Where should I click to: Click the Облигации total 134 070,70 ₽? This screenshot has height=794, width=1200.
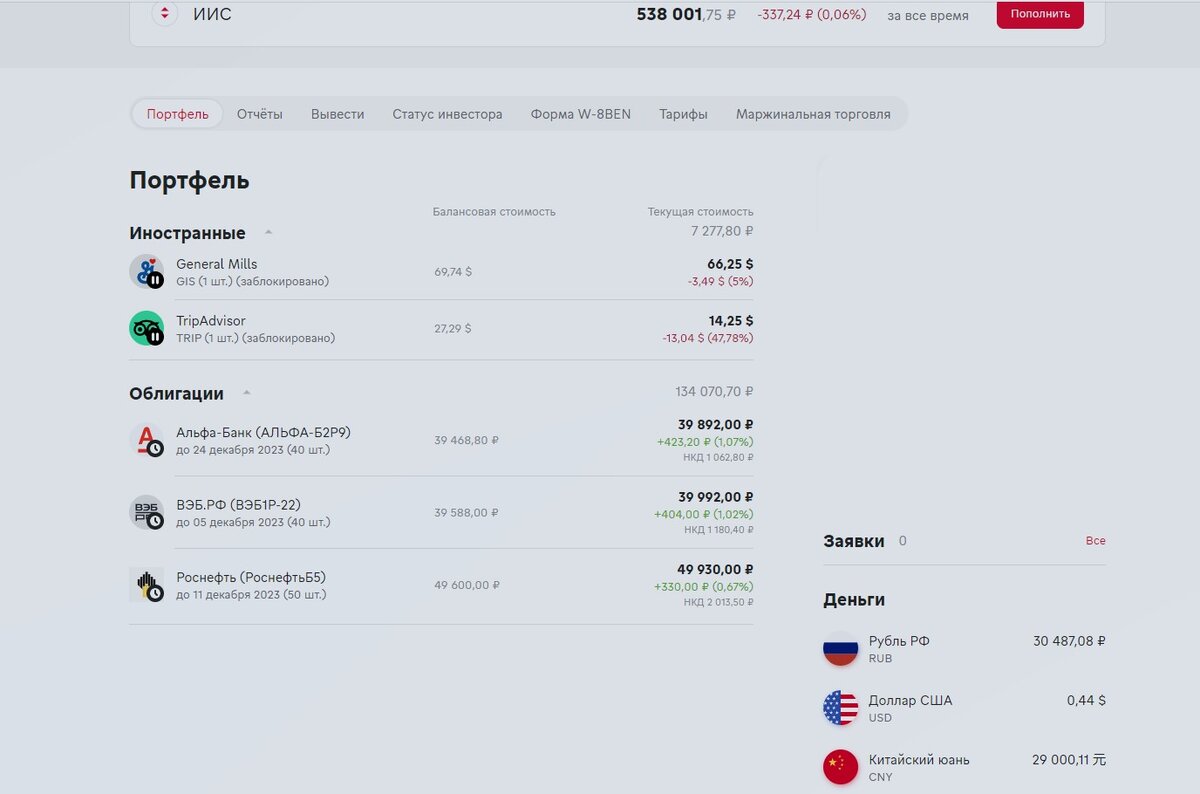click(714, 392)
